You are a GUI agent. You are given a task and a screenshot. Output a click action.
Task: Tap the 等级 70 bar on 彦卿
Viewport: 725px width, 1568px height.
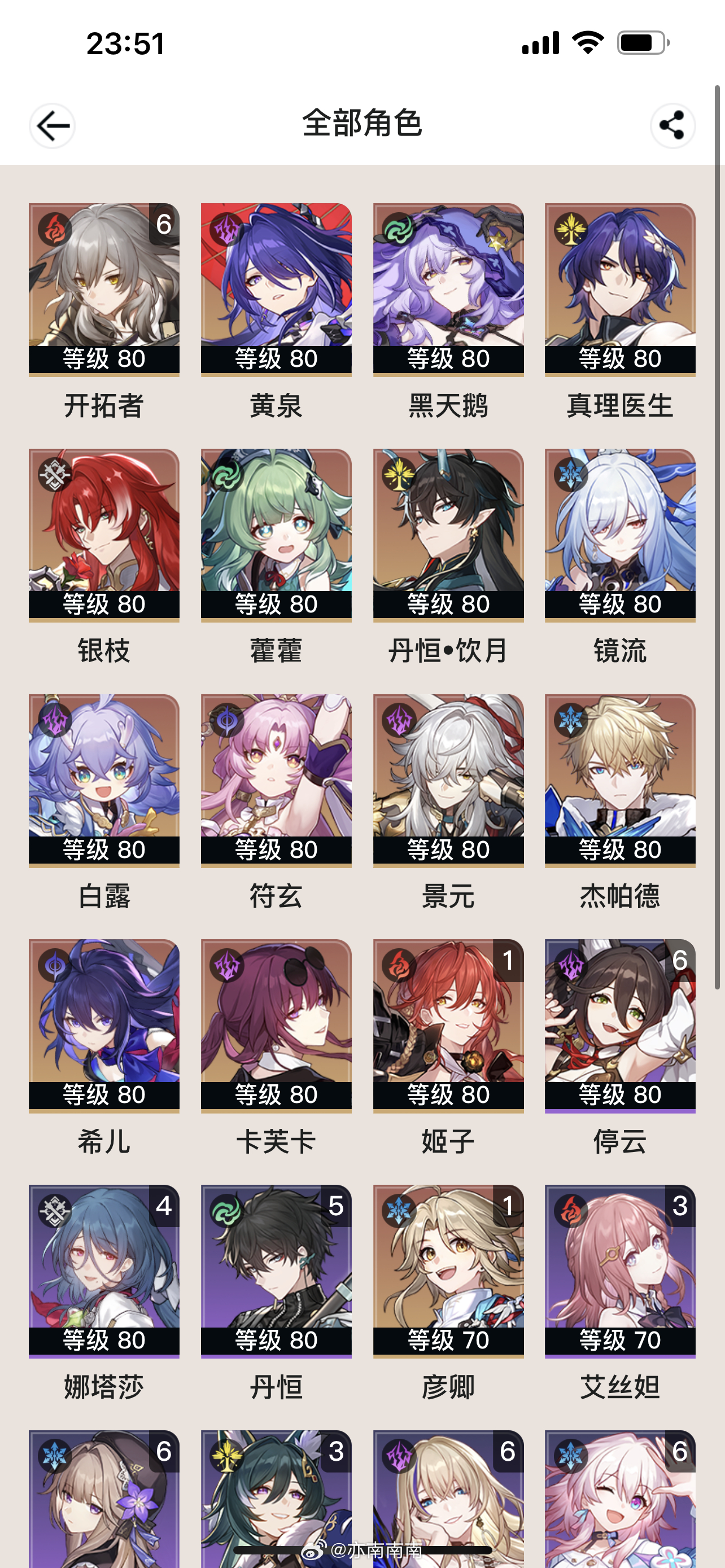point(449,1340)
